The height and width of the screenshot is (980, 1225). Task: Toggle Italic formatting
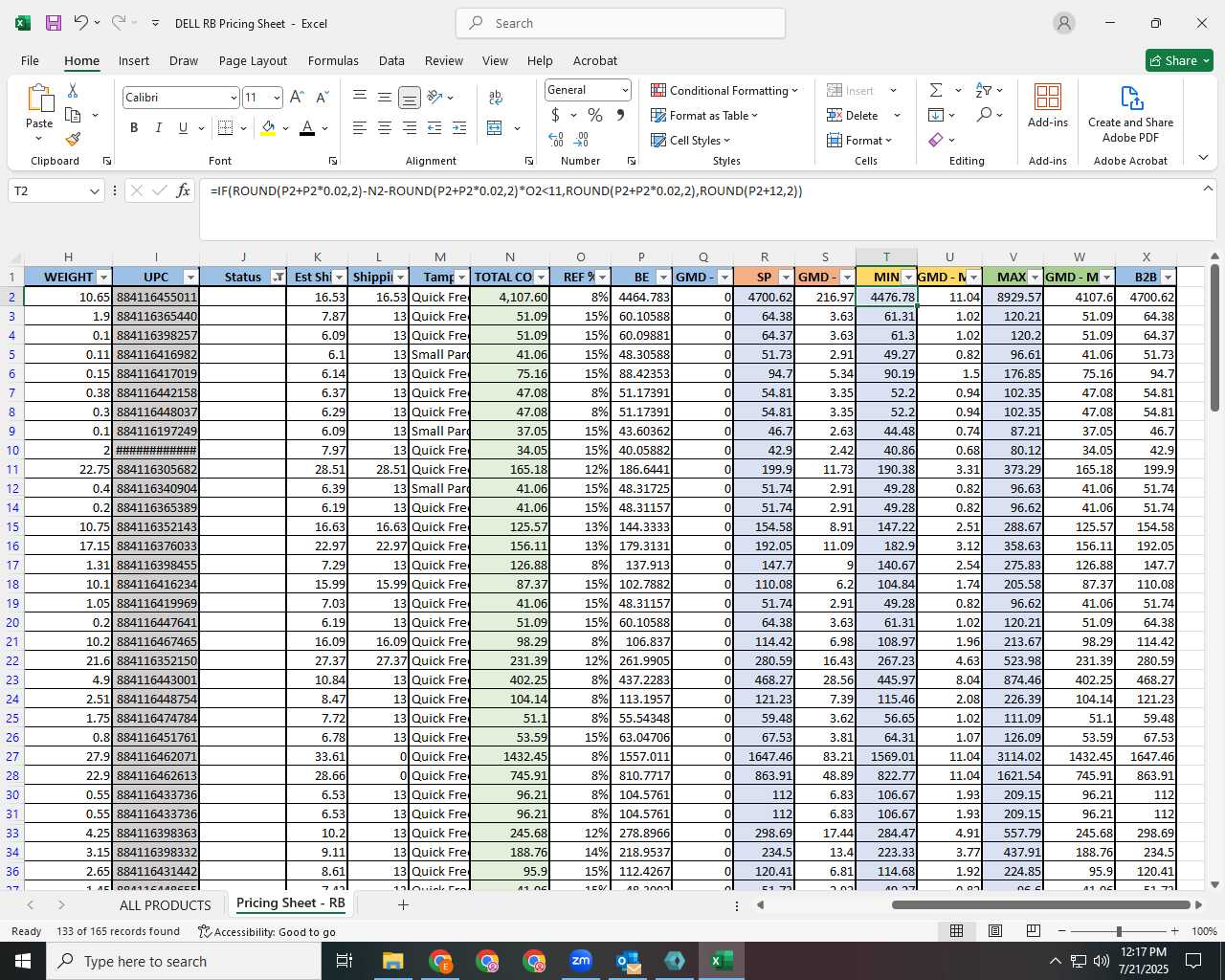[x=158, y=128]
